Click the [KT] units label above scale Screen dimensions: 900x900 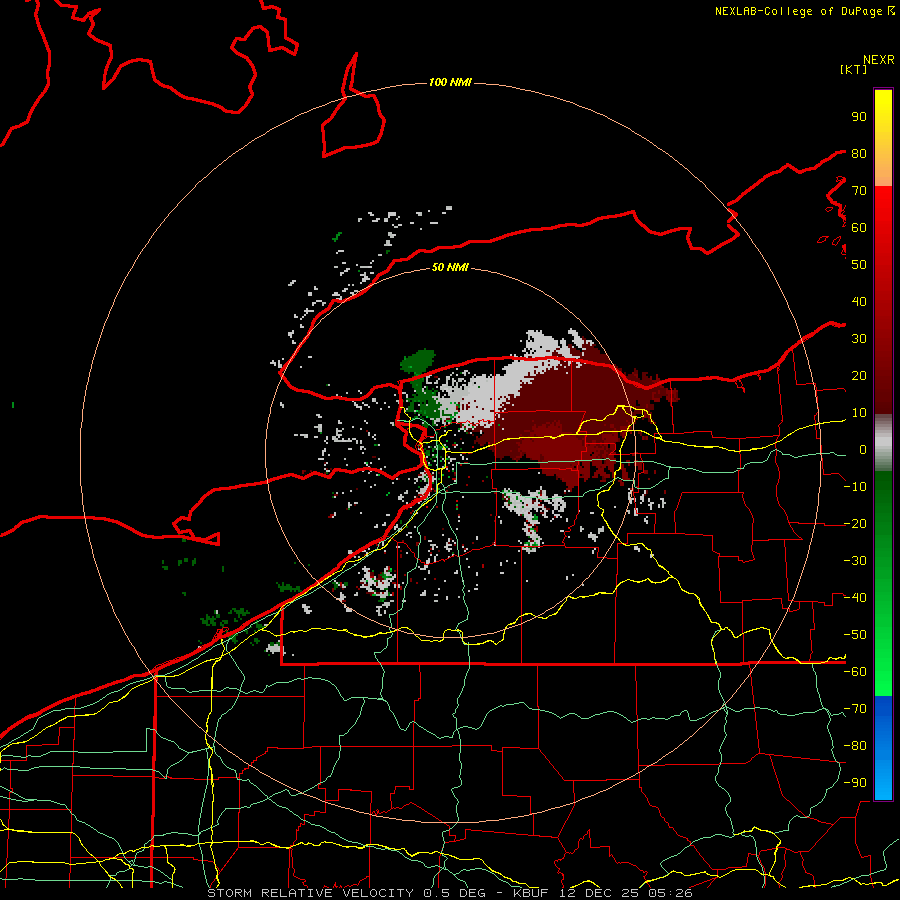click(x=854, y=69)
